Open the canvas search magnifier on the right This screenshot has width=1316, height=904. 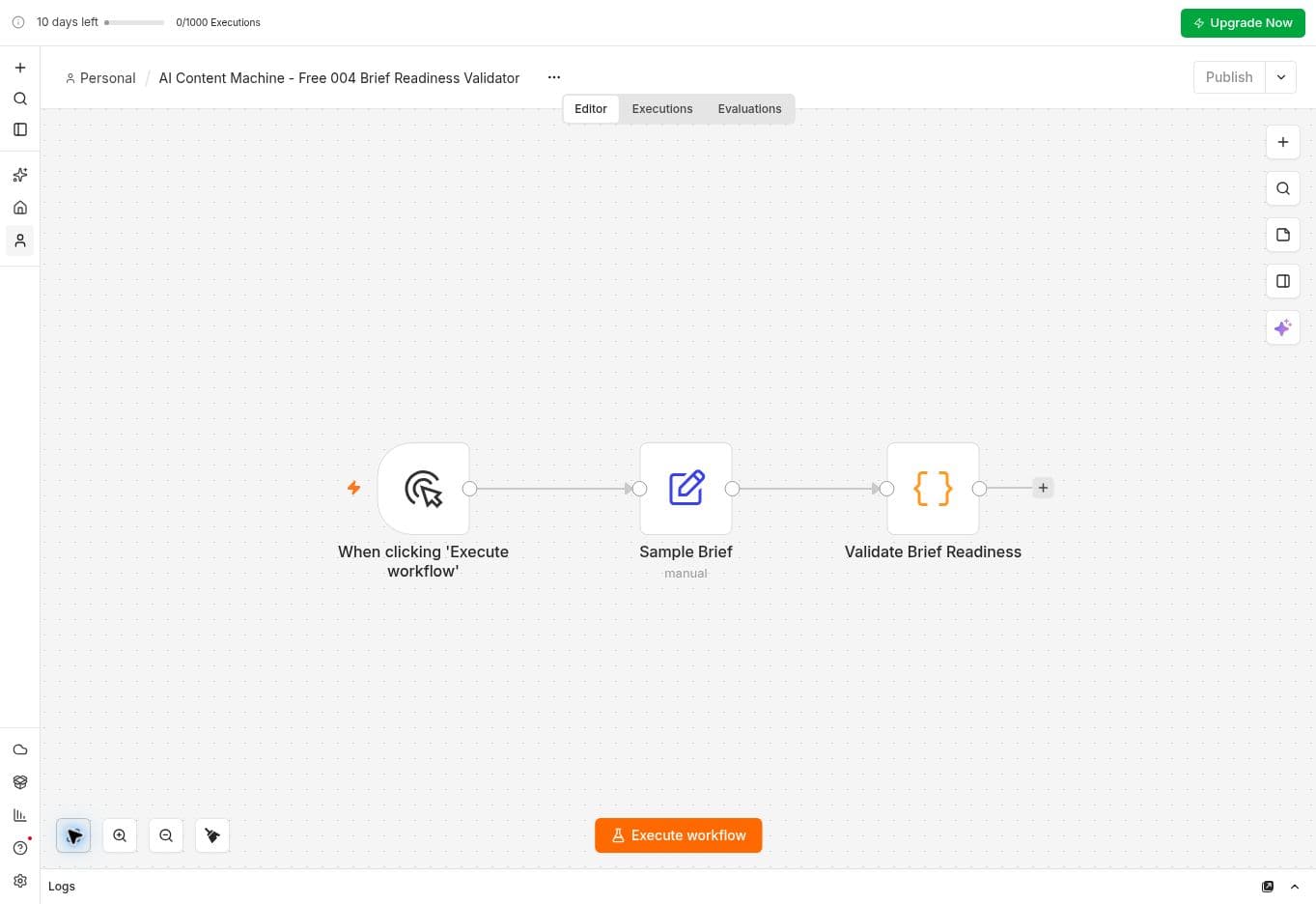point(1283,188)
